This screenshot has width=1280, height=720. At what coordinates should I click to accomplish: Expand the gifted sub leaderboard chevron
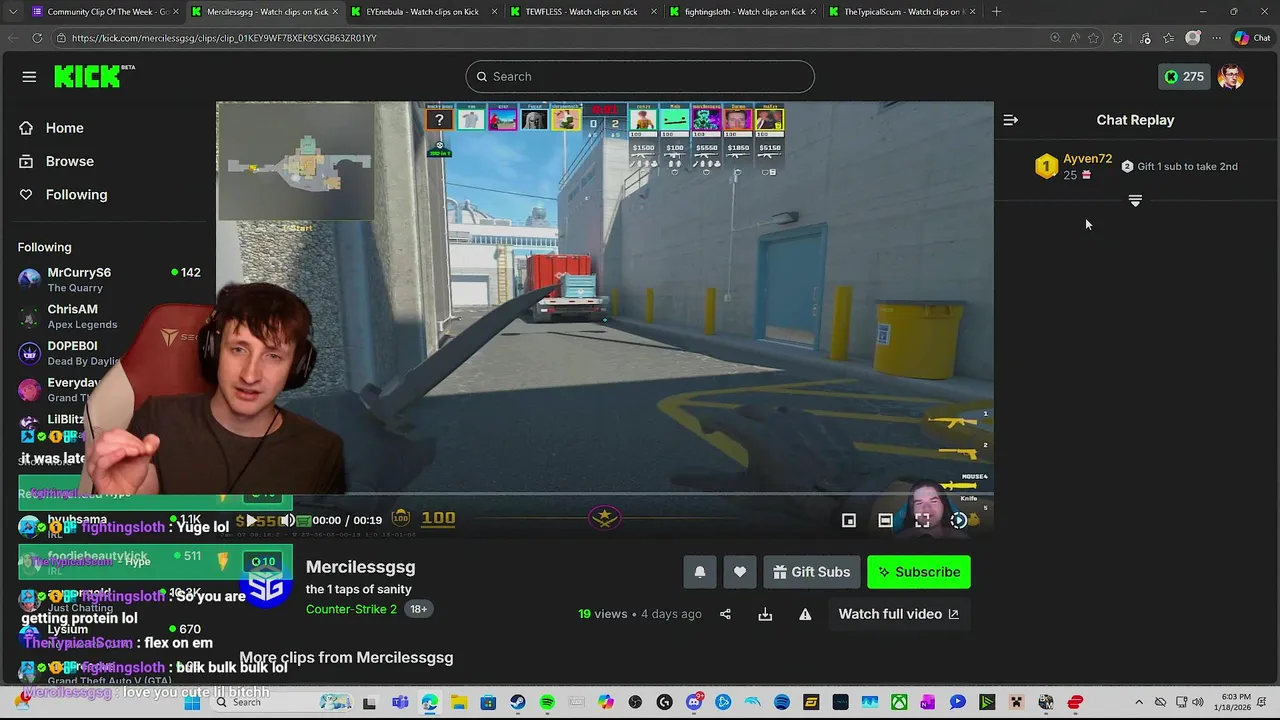tap(1135, 201)
